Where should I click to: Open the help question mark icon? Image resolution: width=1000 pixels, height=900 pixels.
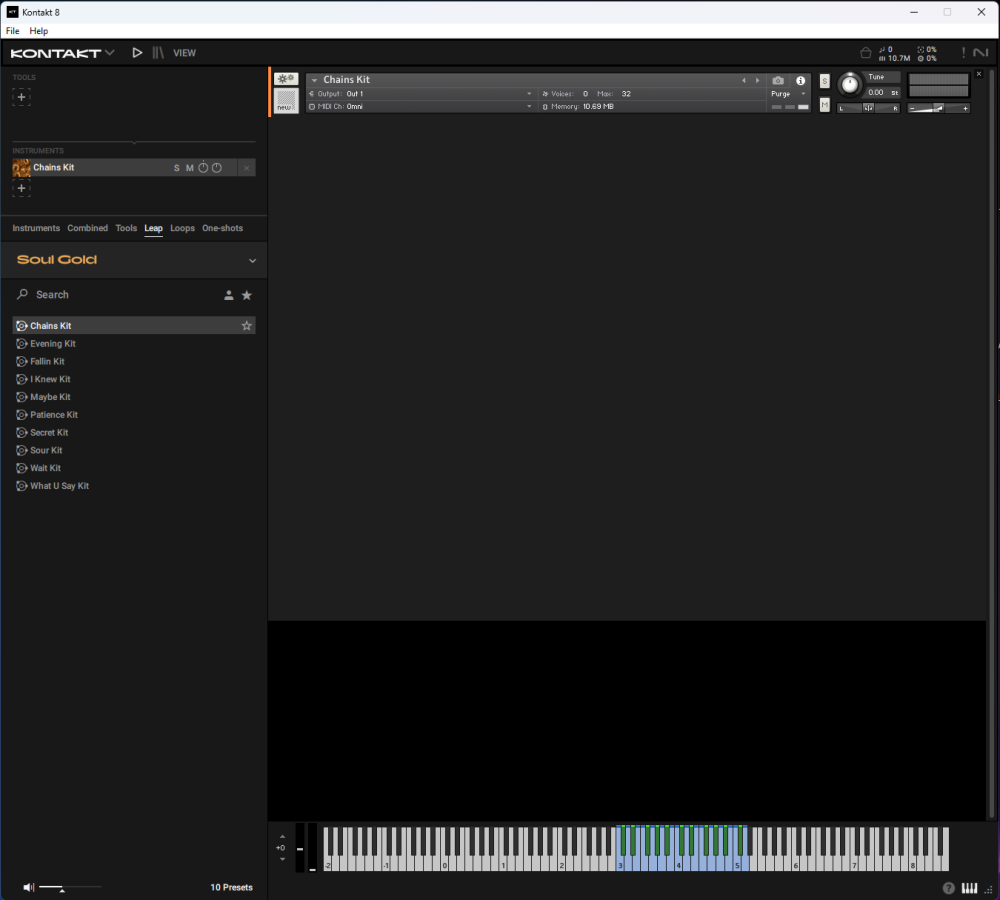click(949, 888)
